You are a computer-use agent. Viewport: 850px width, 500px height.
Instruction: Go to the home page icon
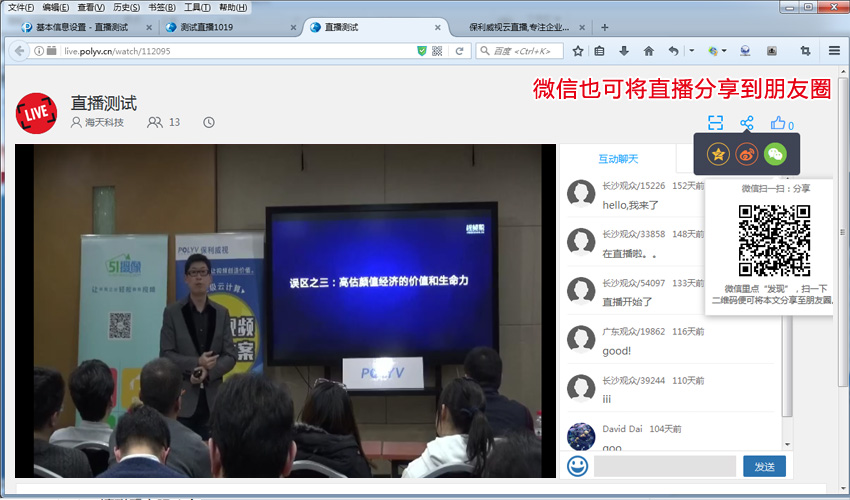pyautogui.click(x=648, y=51)
